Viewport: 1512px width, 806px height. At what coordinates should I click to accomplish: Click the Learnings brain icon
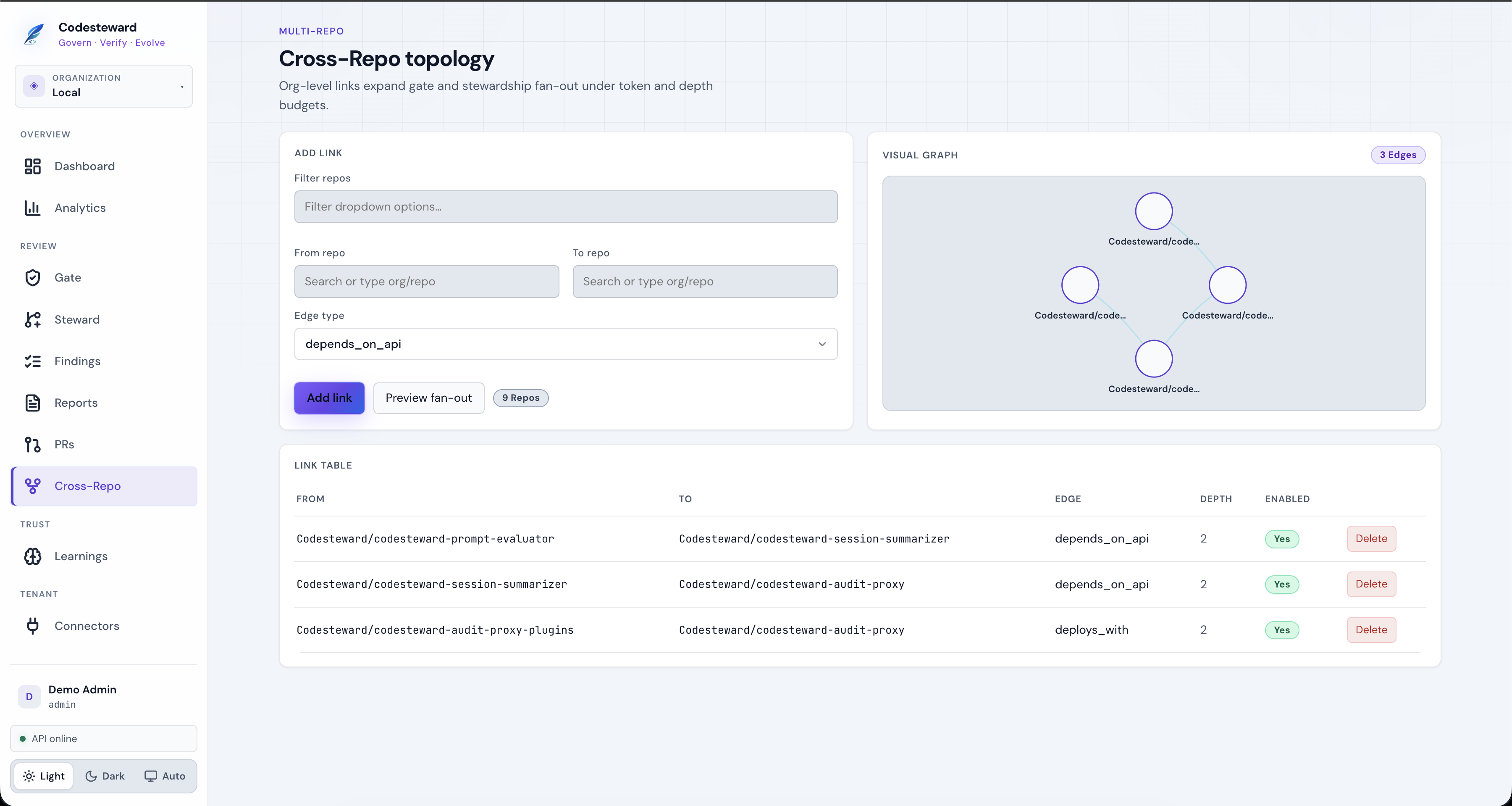(x=32, y=556)
